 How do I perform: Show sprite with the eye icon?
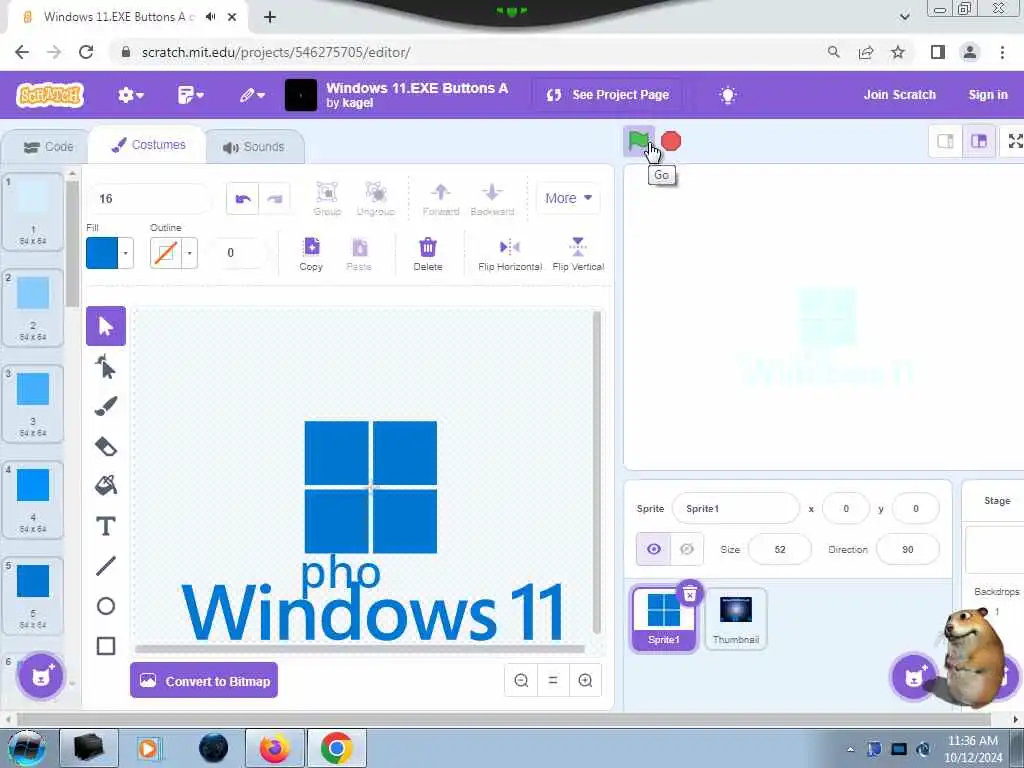point(654,549)
